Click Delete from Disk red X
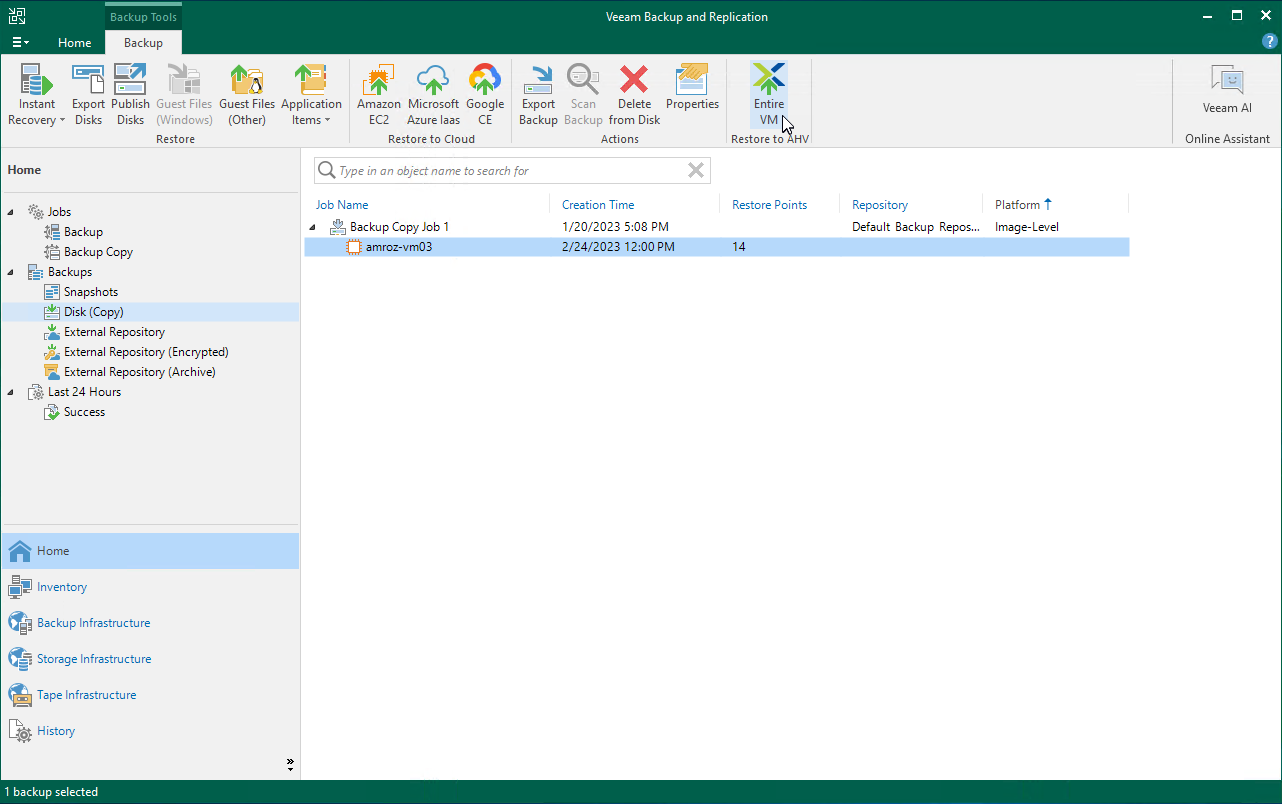This screenshot has height=804, width=1282. tap(634, 95)
